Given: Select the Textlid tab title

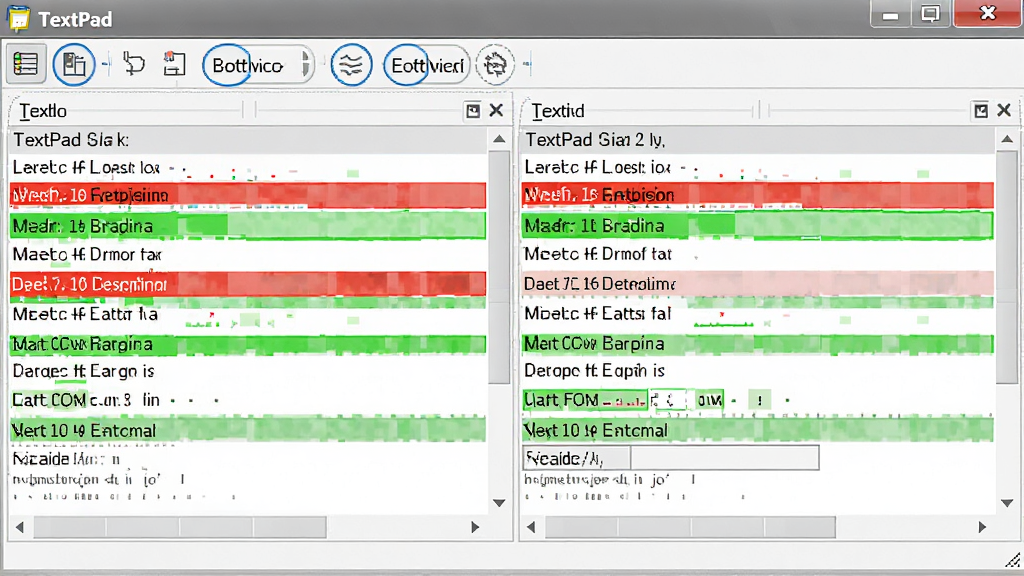Looking at the screenshot, I should [558, 111].
